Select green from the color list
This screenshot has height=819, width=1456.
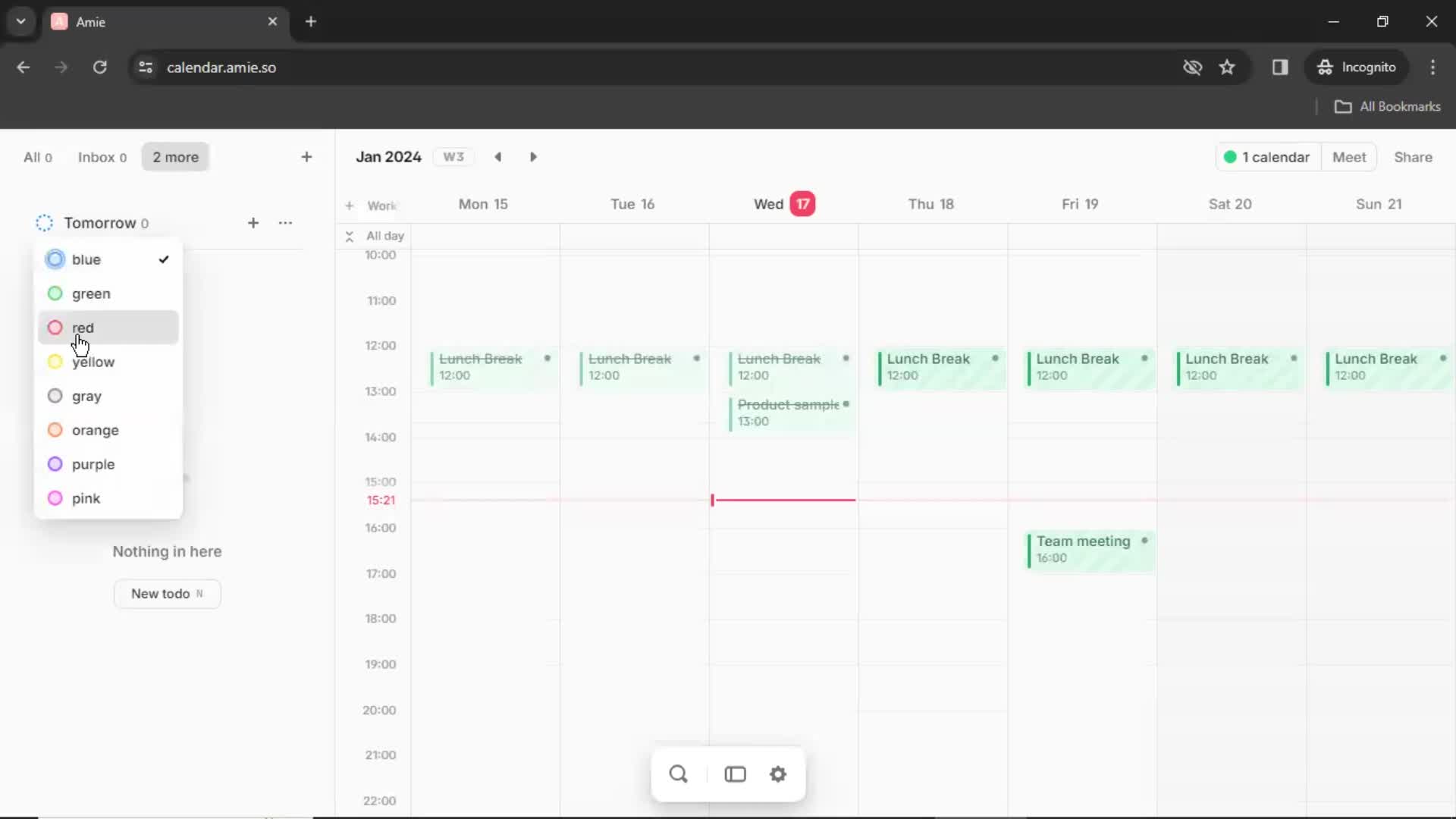click(91, 293)
